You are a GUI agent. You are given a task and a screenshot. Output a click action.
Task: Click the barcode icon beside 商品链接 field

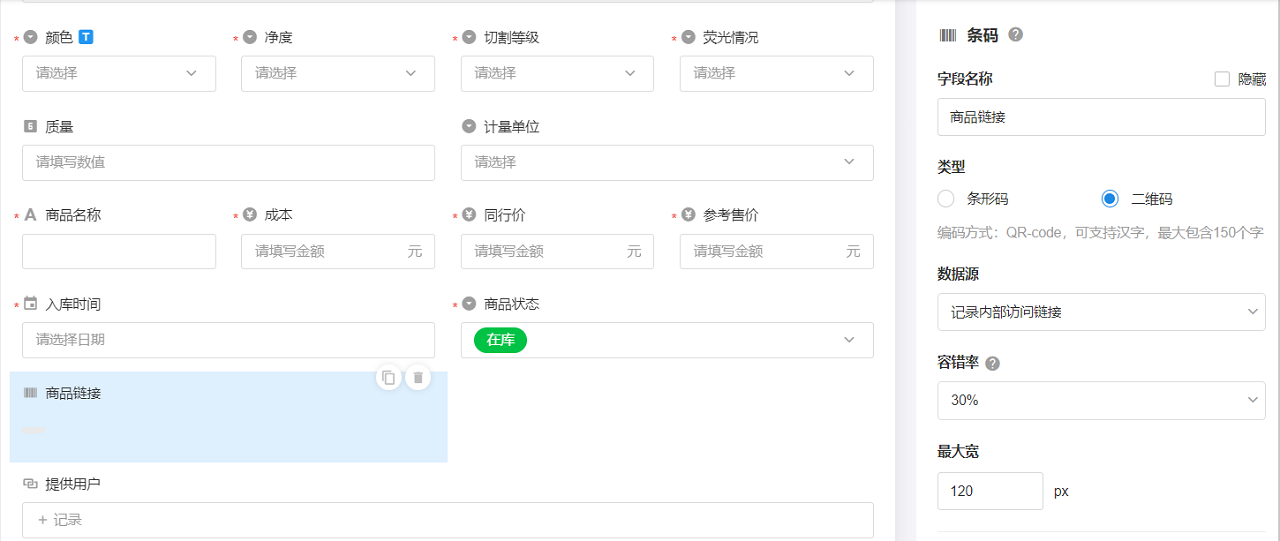pos(30,393)
